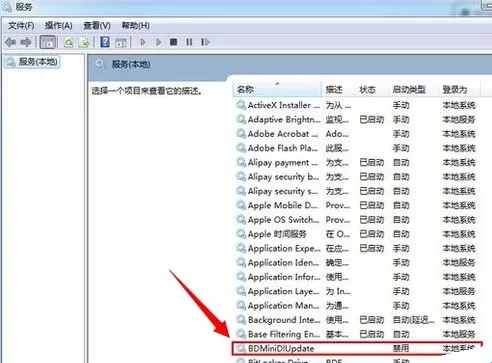Toggle the Action Pane icon beside Help

(x=121, y=43)
